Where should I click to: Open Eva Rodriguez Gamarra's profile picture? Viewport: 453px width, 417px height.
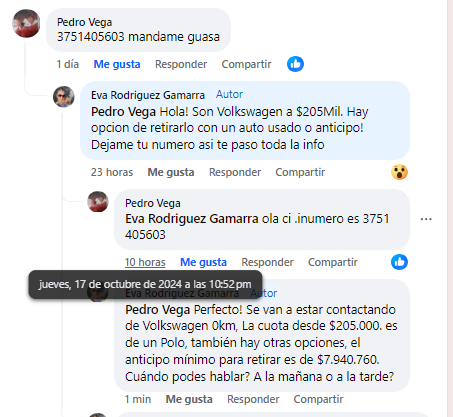click(64, 97)
